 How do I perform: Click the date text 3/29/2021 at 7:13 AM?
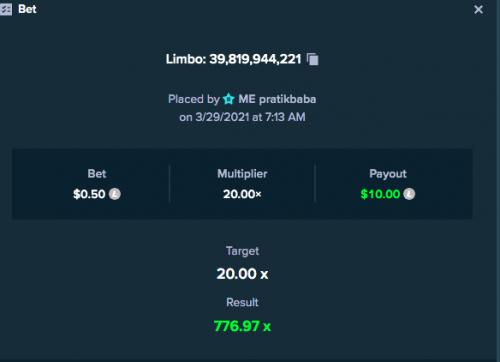point(250,117)
